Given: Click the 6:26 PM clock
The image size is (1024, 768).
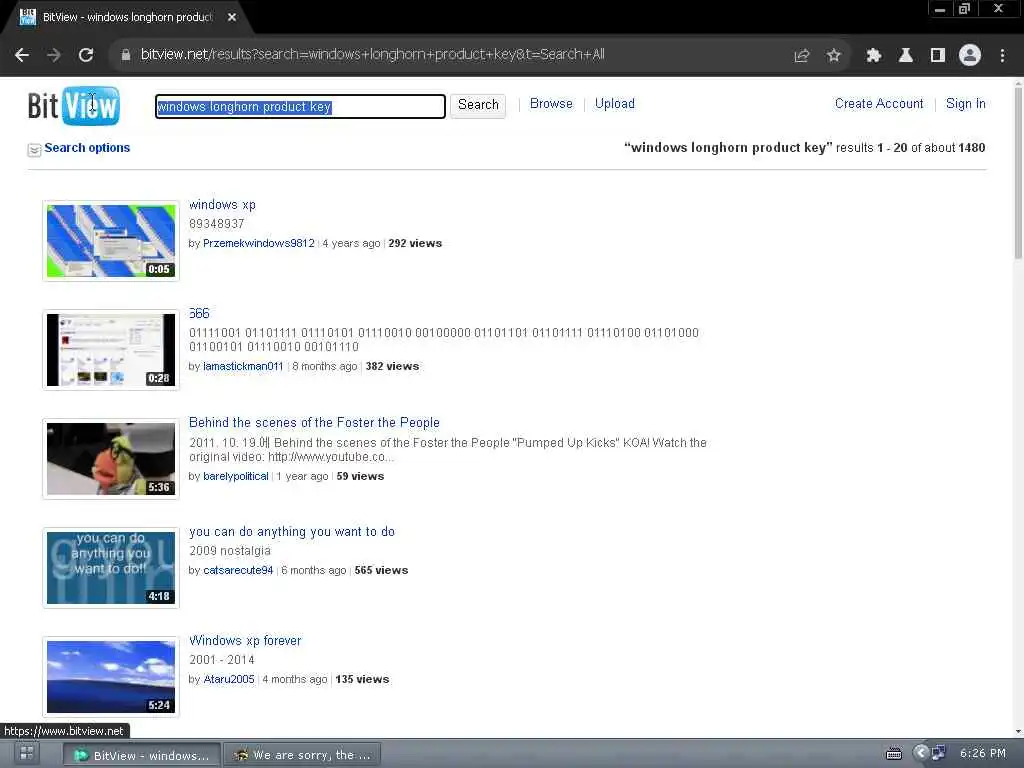Looking at the screenshot, I should tap(982, 754).
